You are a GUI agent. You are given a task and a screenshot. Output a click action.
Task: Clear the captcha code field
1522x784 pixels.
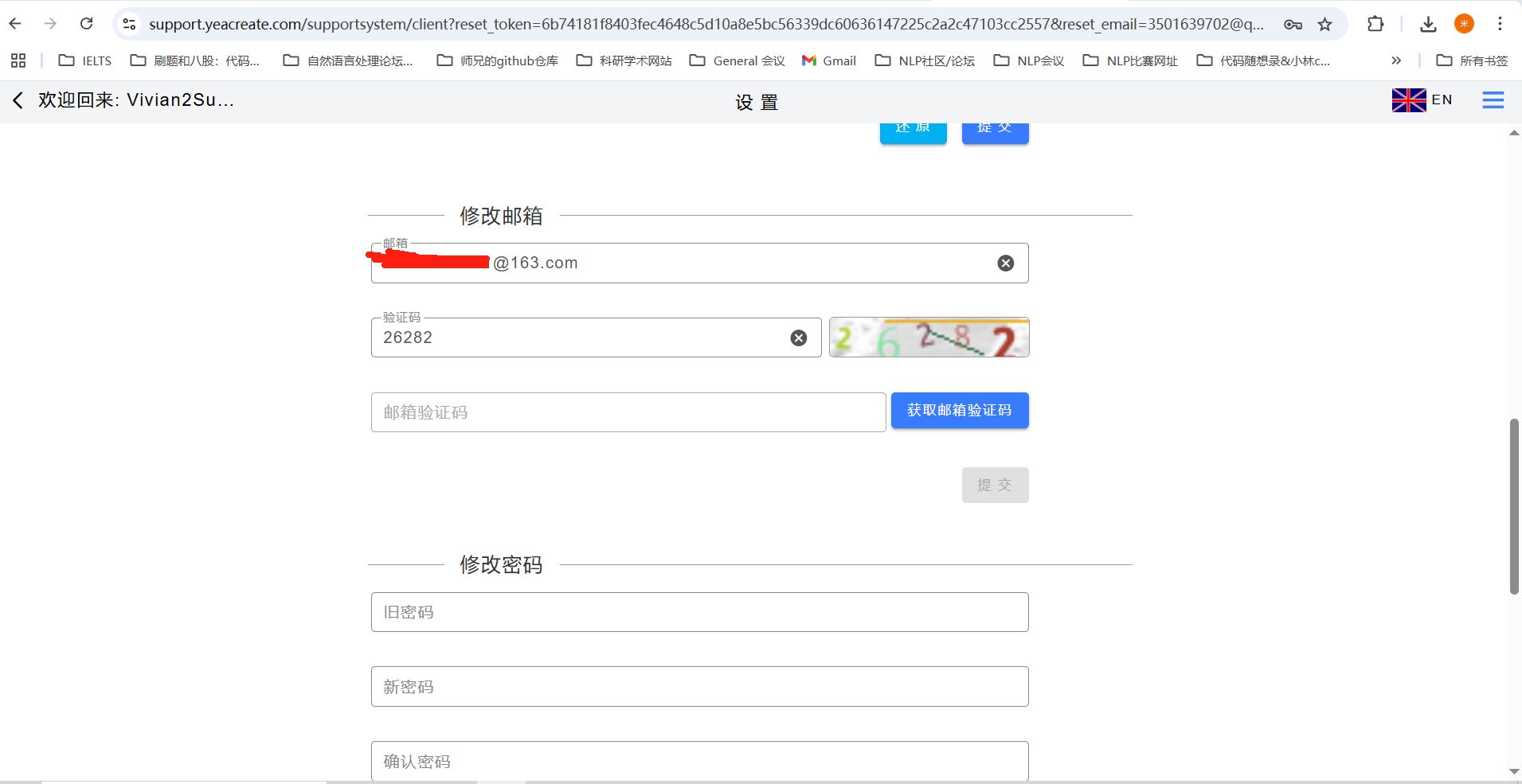(798, 338)
